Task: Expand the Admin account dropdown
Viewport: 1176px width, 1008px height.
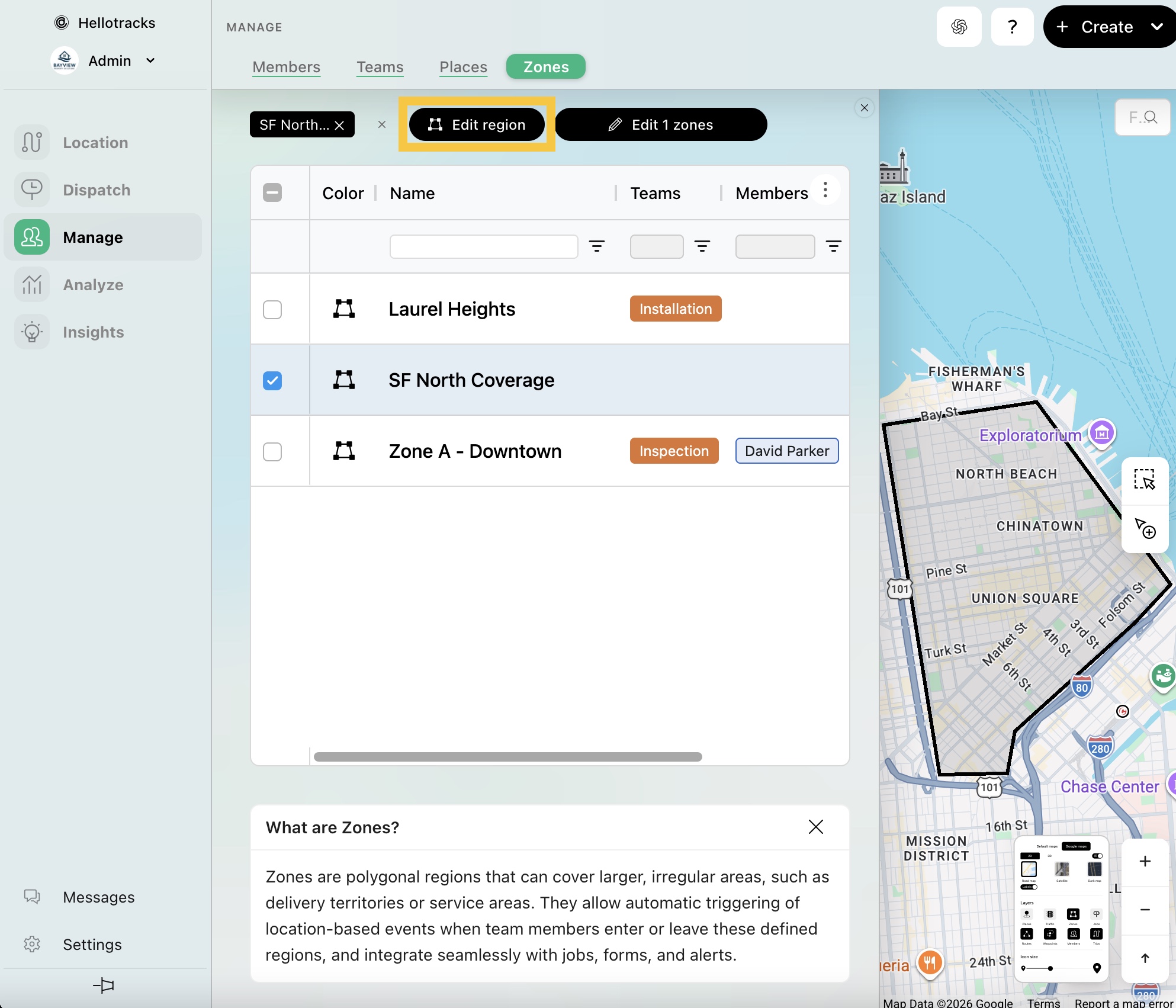Action: coord(150,60)
